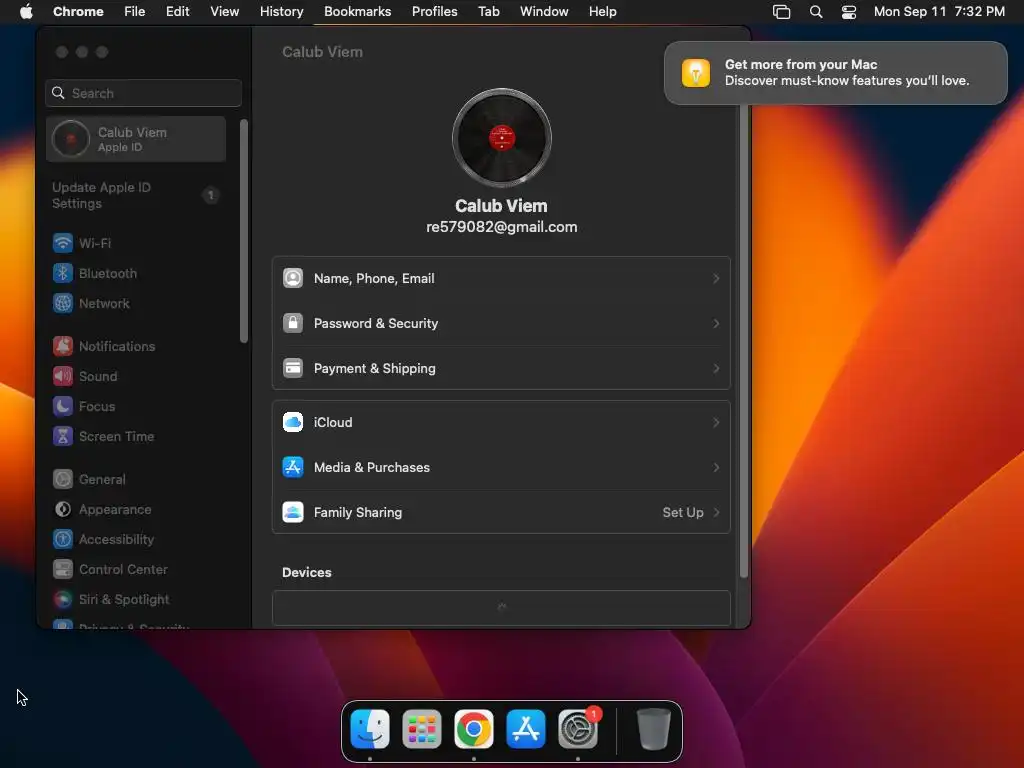
Task: Open the Help menu
Action: point(602,12)
